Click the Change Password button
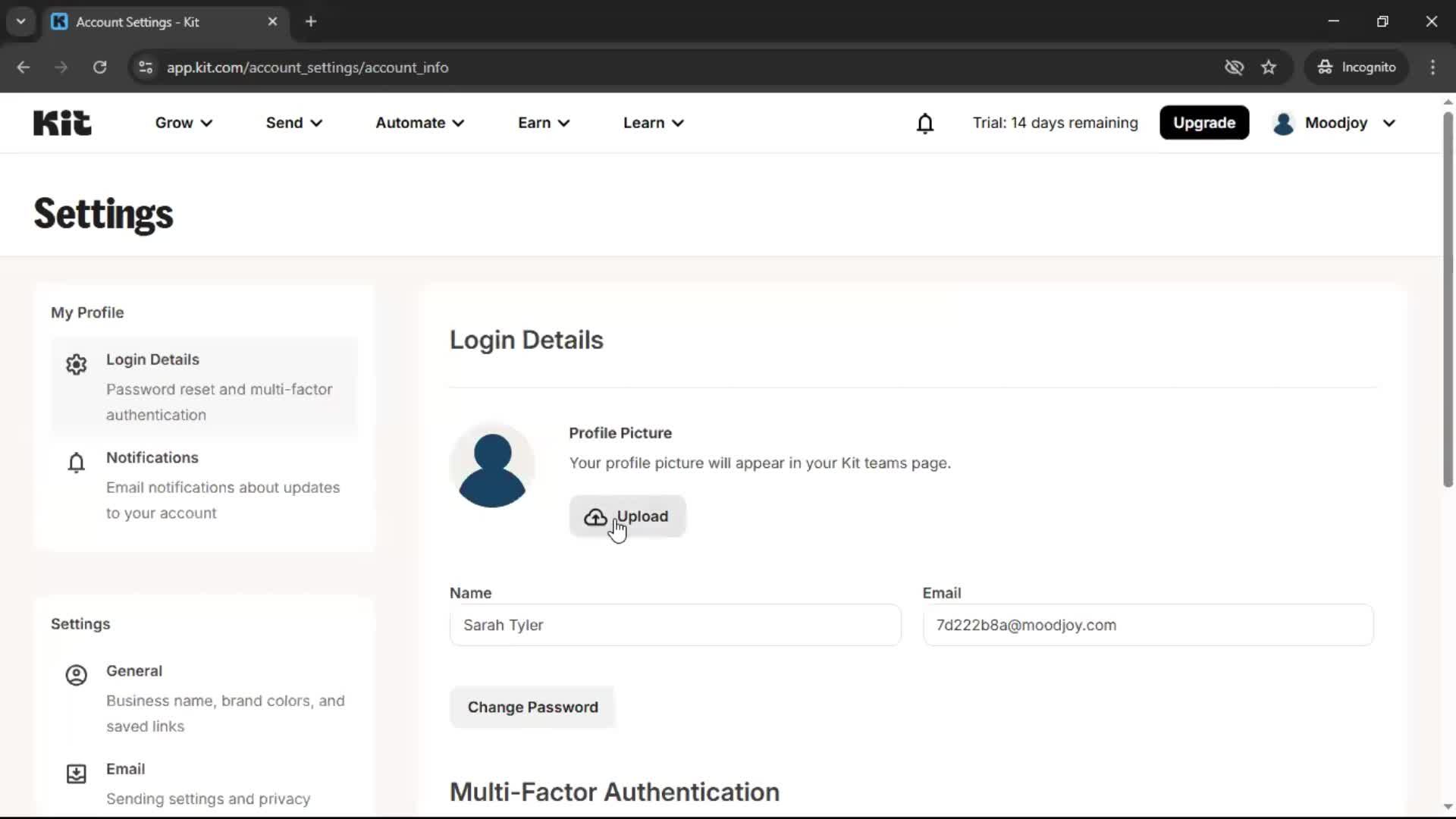 [532, 707]
